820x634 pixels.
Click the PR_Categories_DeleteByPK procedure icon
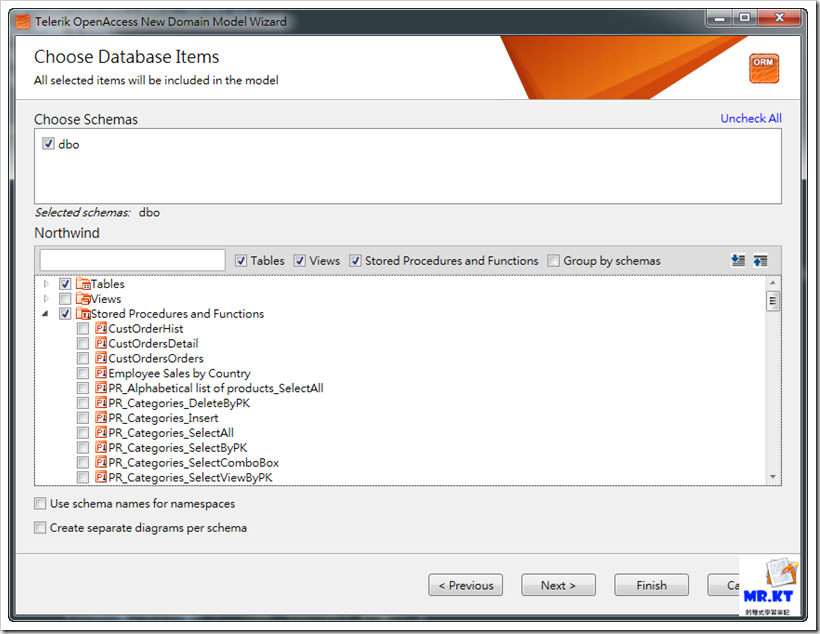(101, 403)
